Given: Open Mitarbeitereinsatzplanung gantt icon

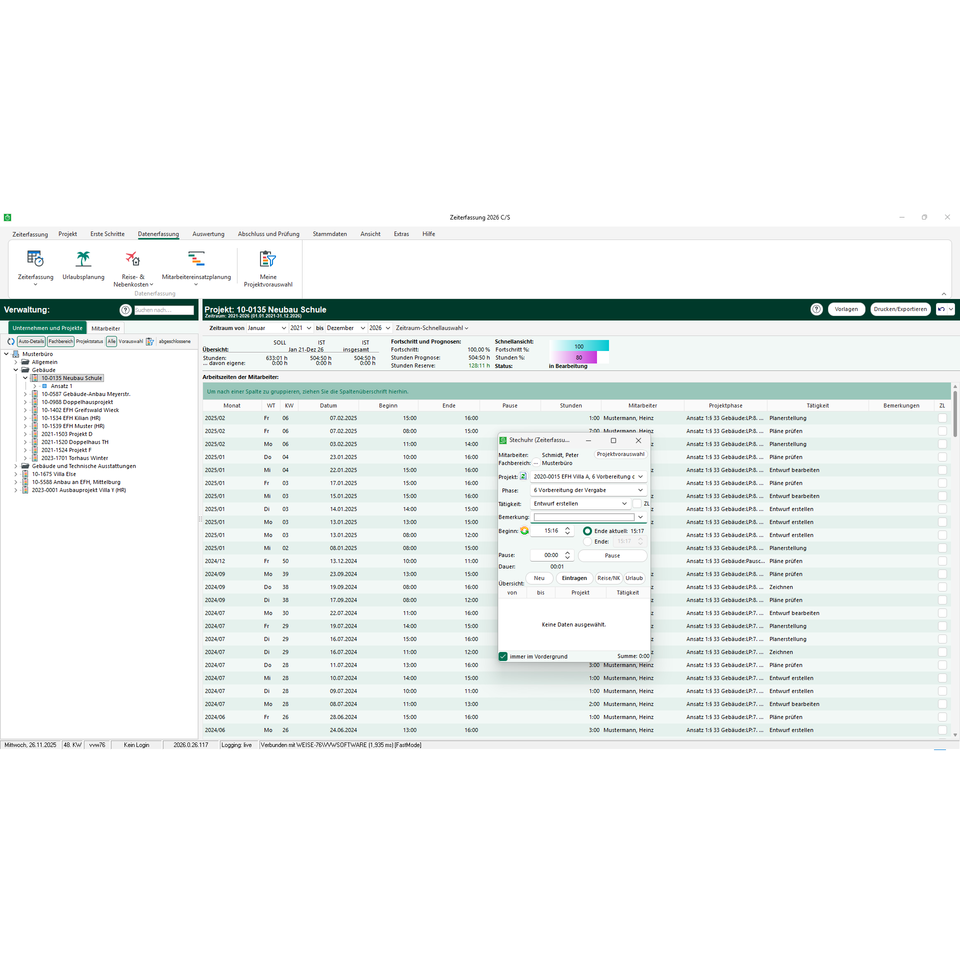Looking at the screenshot, I should coord(196,259).
